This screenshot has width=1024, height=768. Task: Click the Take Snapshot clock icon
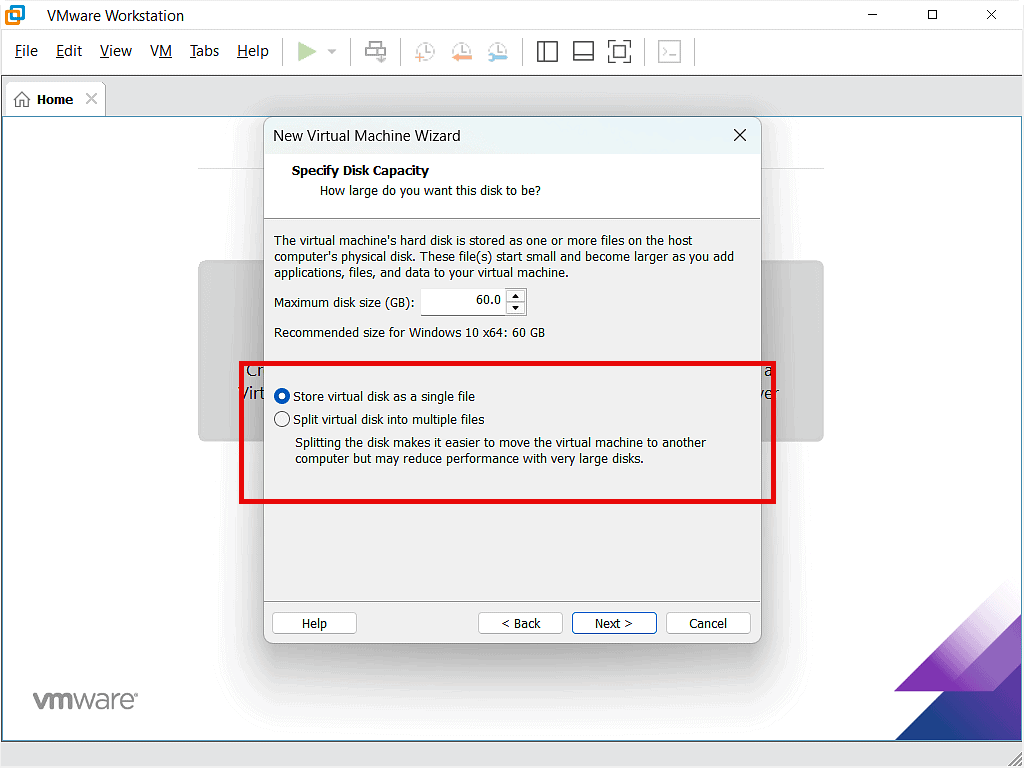click(x=425, y=51)
